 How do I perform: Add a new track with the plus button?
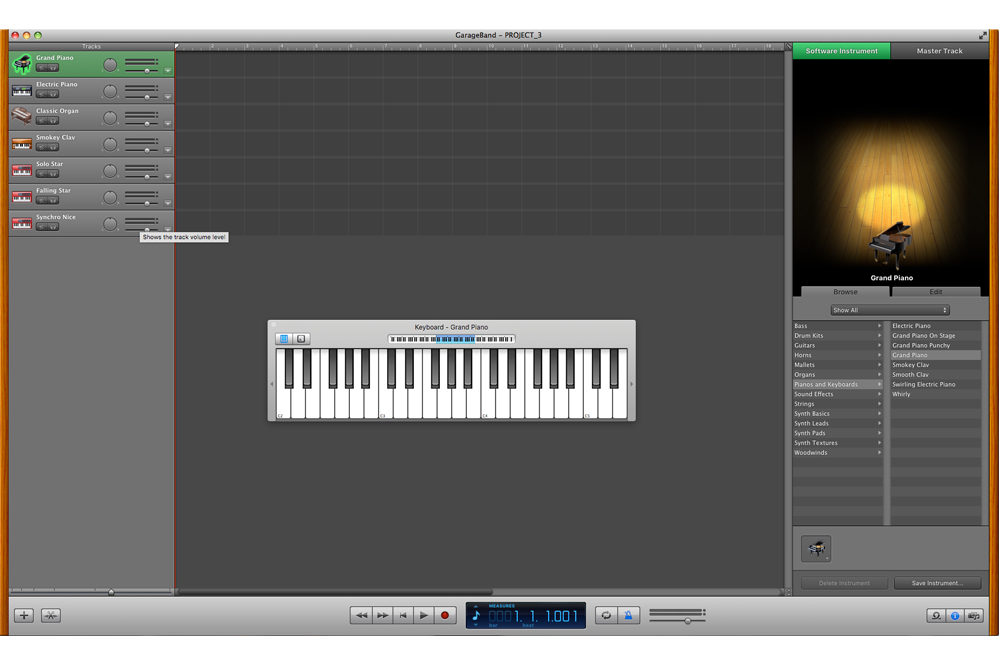click(24, 615)
